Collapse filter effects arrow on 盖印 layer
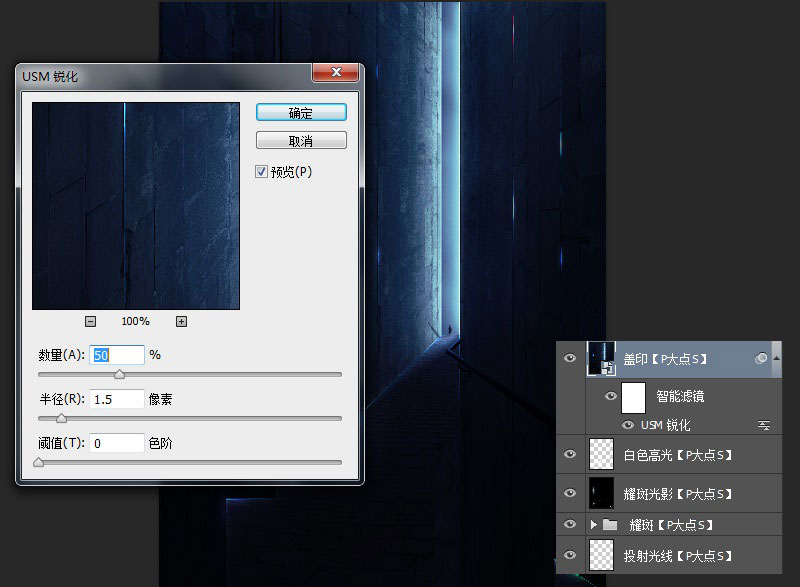800x587 pixels. pyautogui.click(x=777, y=358)
